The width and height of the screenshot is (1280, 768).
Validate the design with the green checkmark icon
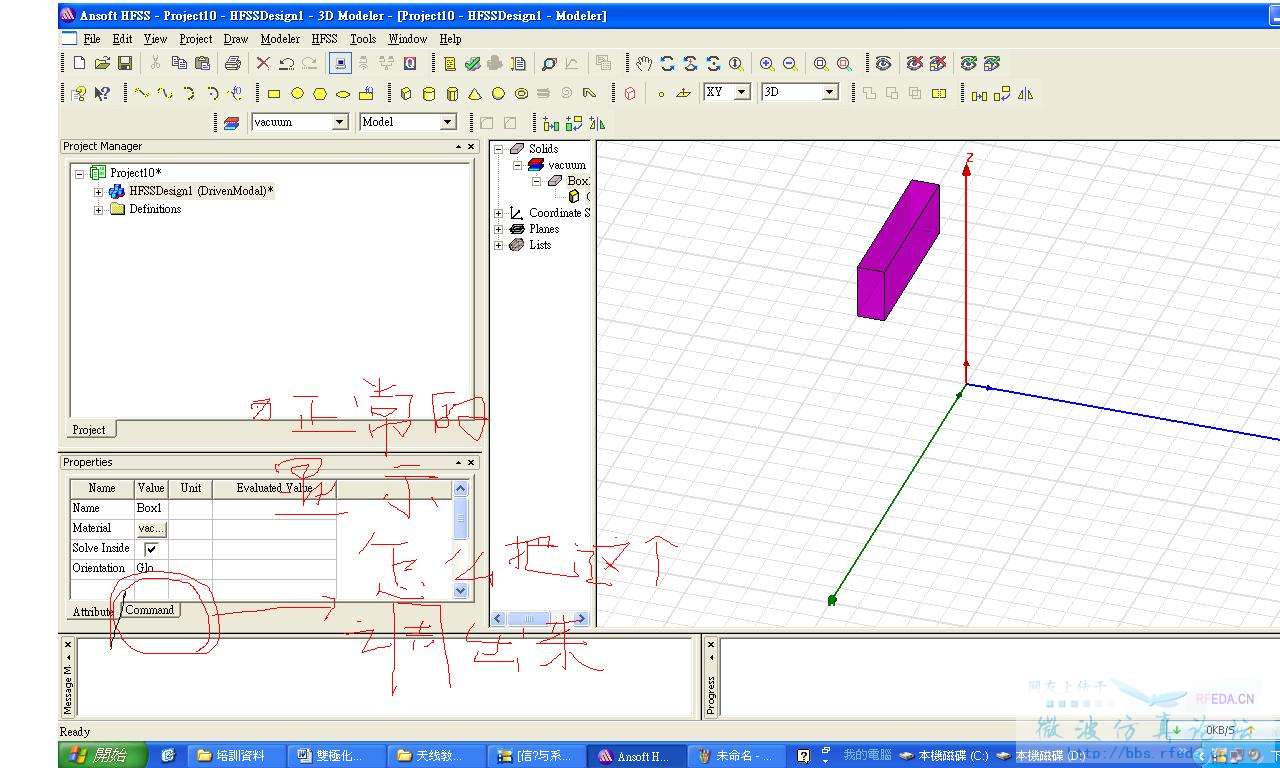tap(473, 63)
